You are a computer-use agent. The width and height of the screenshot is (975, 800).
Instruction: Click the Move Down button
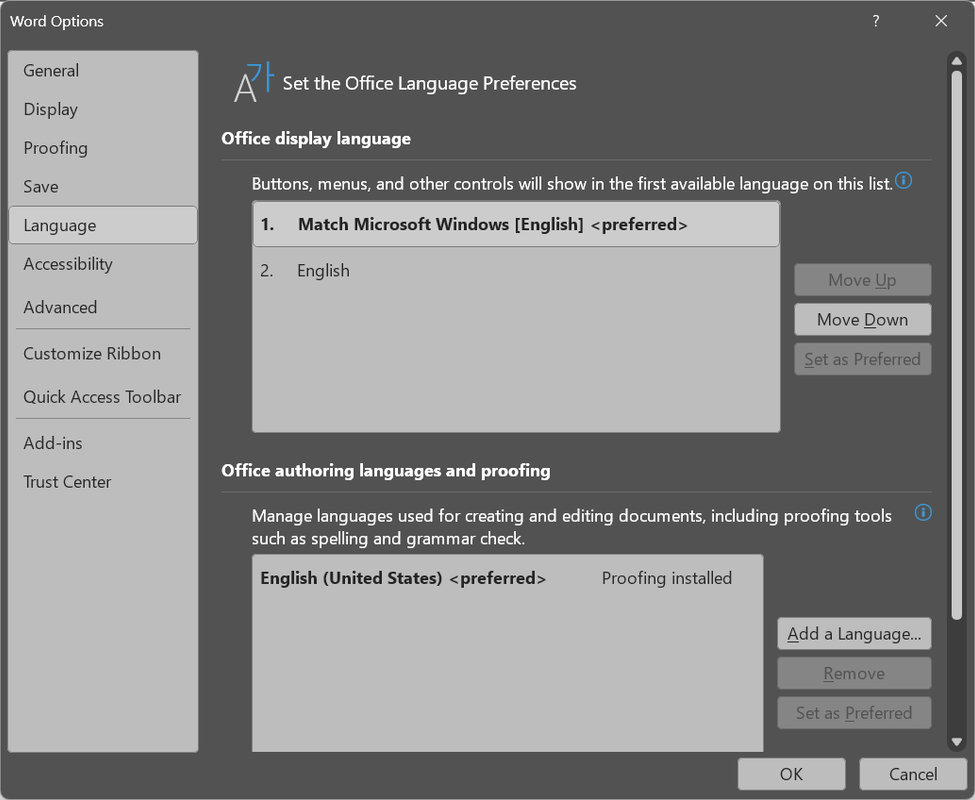click(862, 320)
